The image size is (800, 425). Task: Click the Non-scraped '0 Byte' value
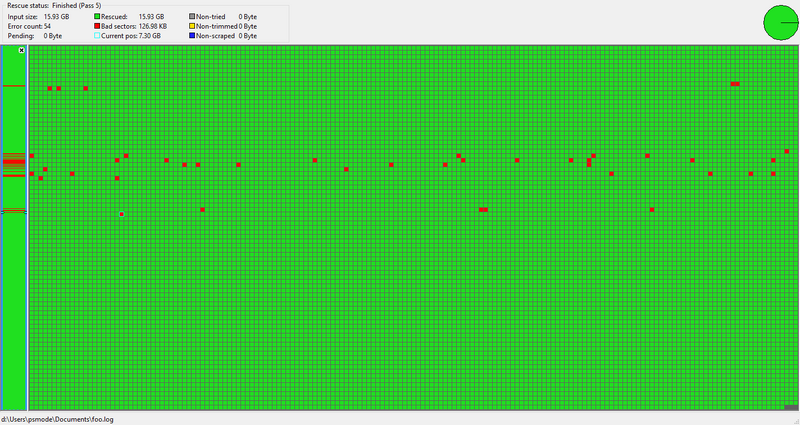point(247,36)
